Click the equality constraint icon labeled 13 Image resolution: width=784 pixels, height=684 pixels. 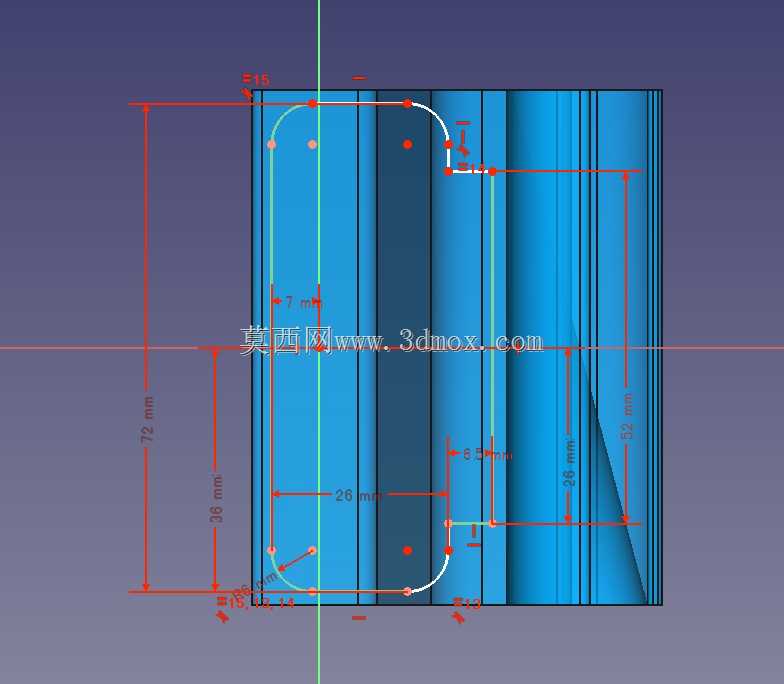467,604
